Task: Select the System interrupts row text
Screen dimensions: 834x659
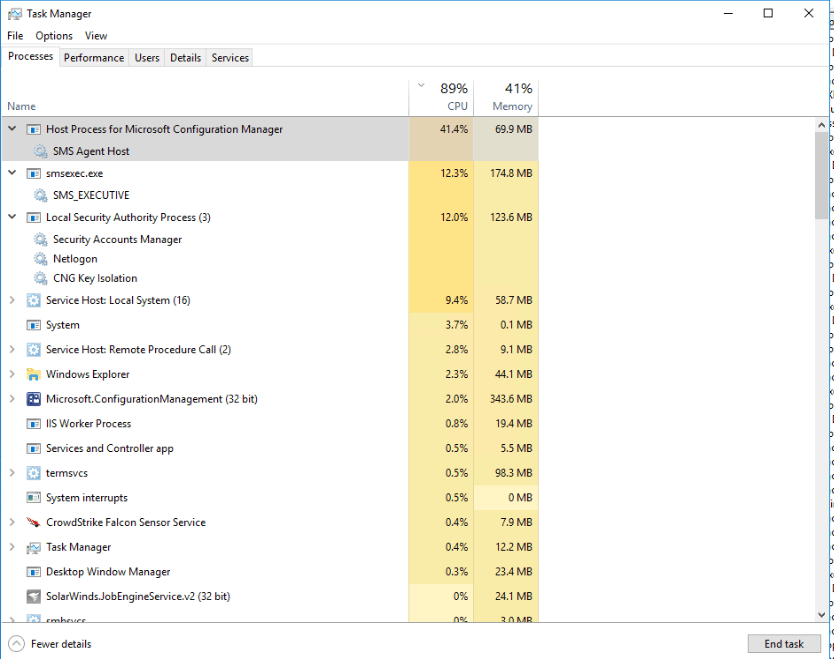Action: click(x=87, y=498)
